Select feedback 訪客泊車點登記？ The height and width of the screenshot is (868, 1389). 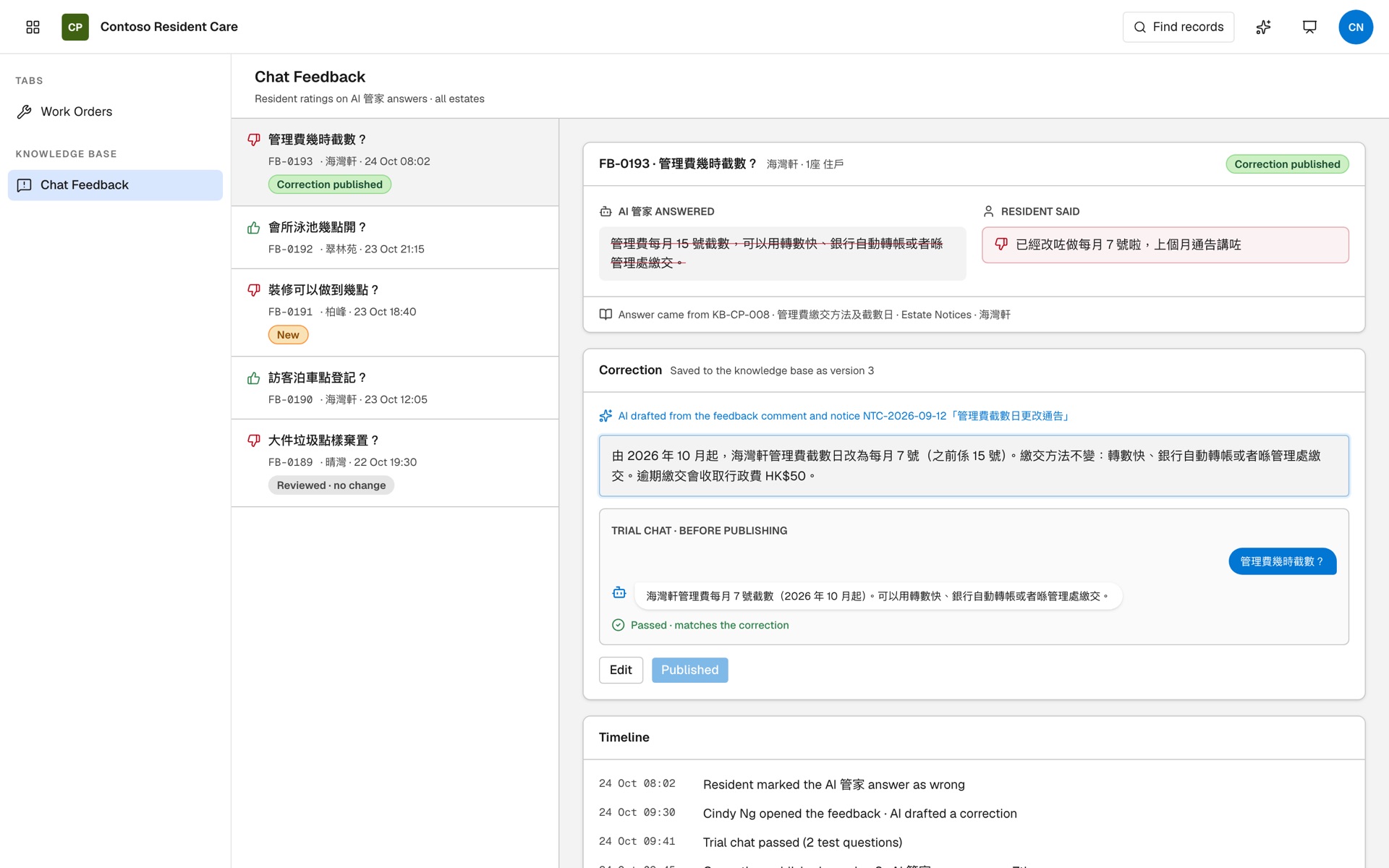click(395, 388)
